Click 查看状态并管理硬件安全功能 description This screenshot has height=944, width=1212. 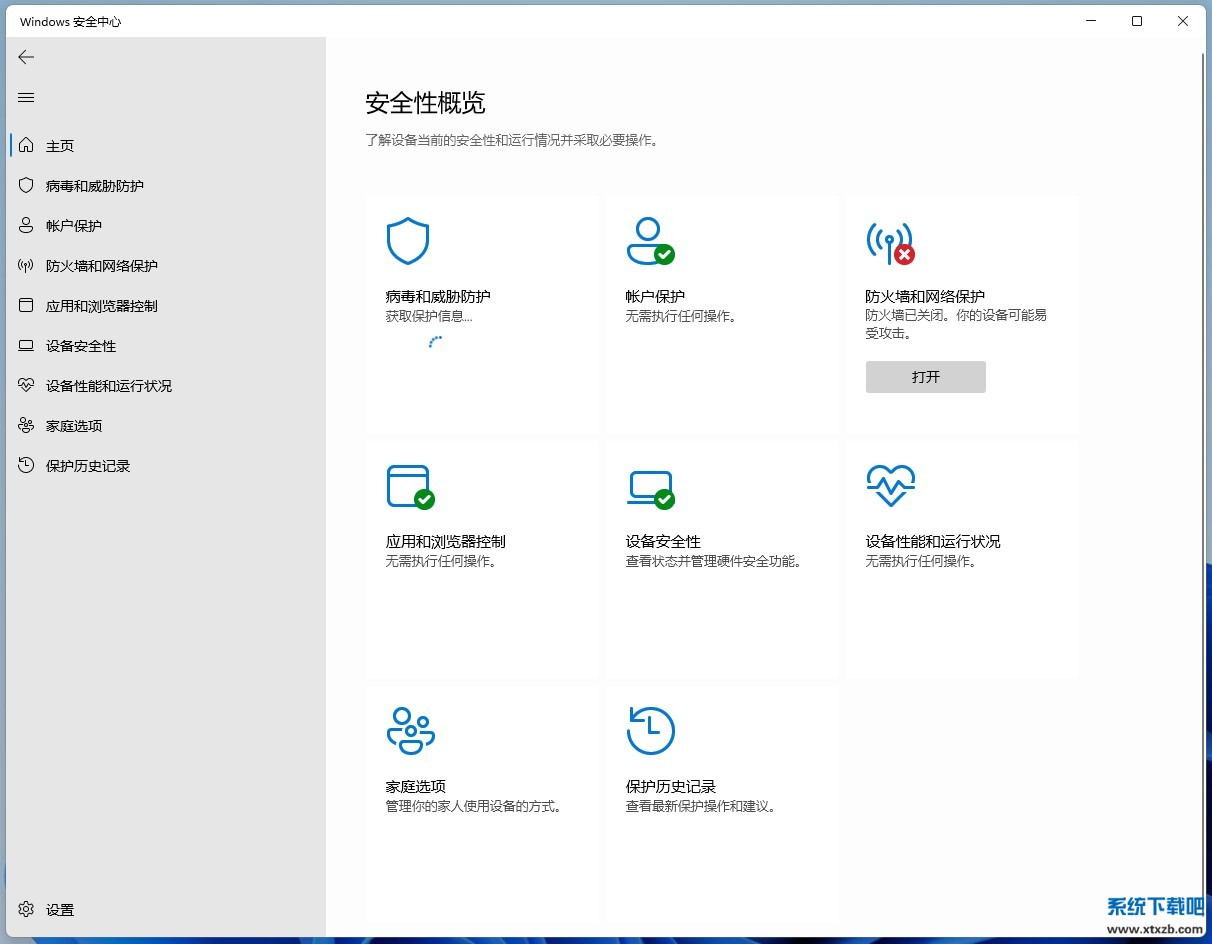(714, 561)
